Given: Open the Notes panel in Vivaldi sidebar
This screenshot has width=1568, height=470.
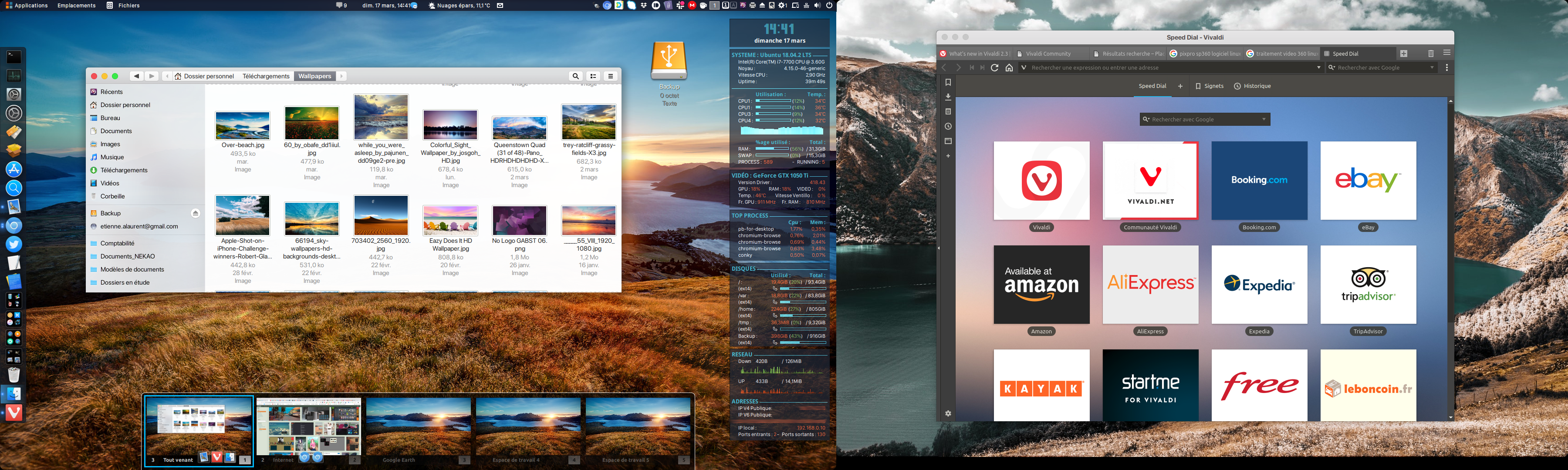Looking at the screenshot, I should pyautogui.click(x=948, y=111).
